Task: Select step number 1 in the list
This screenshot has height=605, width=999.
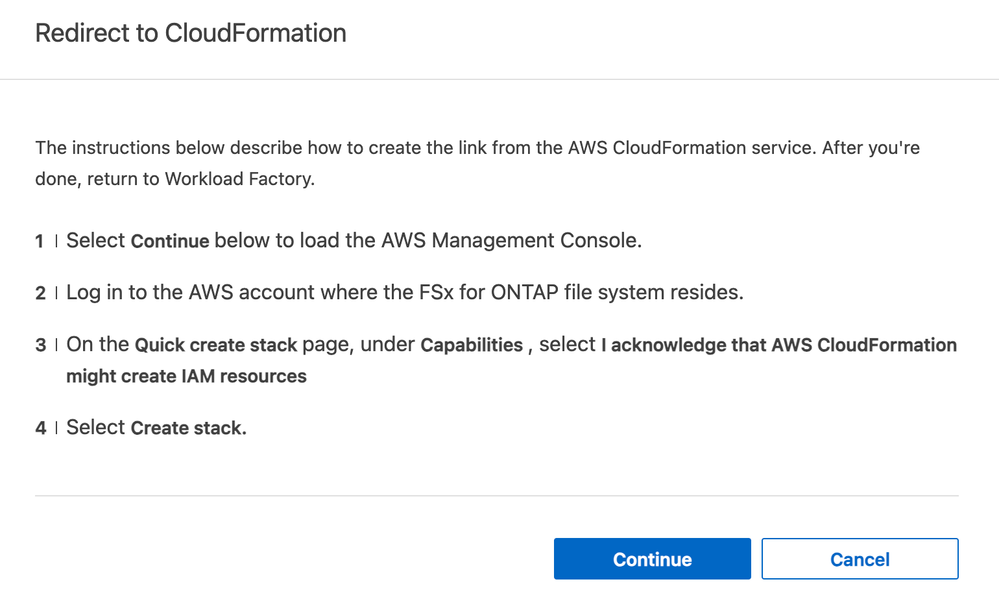Action: pyautogui.click(x=38, y=241)
